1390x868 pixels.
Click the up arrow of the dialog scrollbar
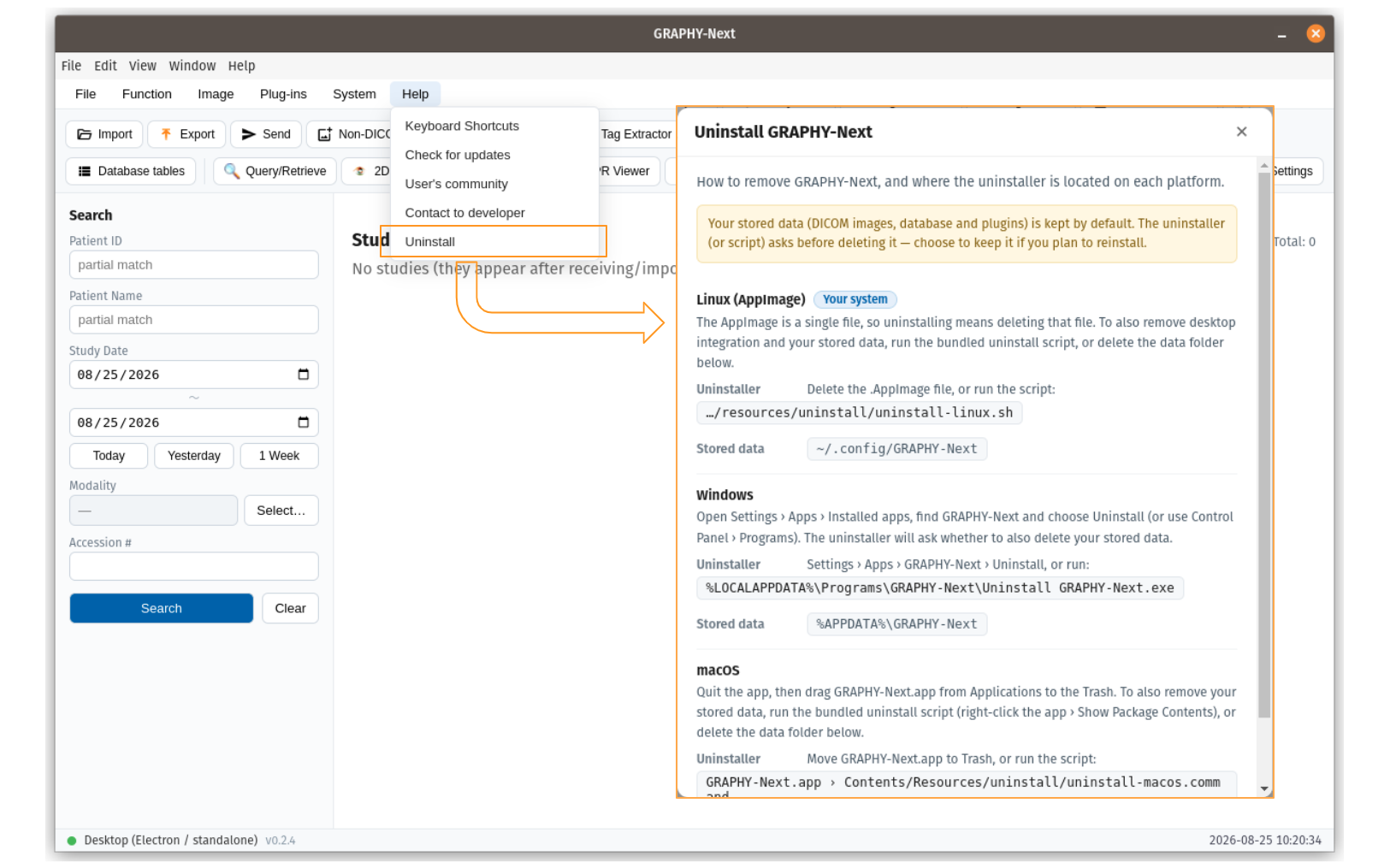(x=1264, y=165)
